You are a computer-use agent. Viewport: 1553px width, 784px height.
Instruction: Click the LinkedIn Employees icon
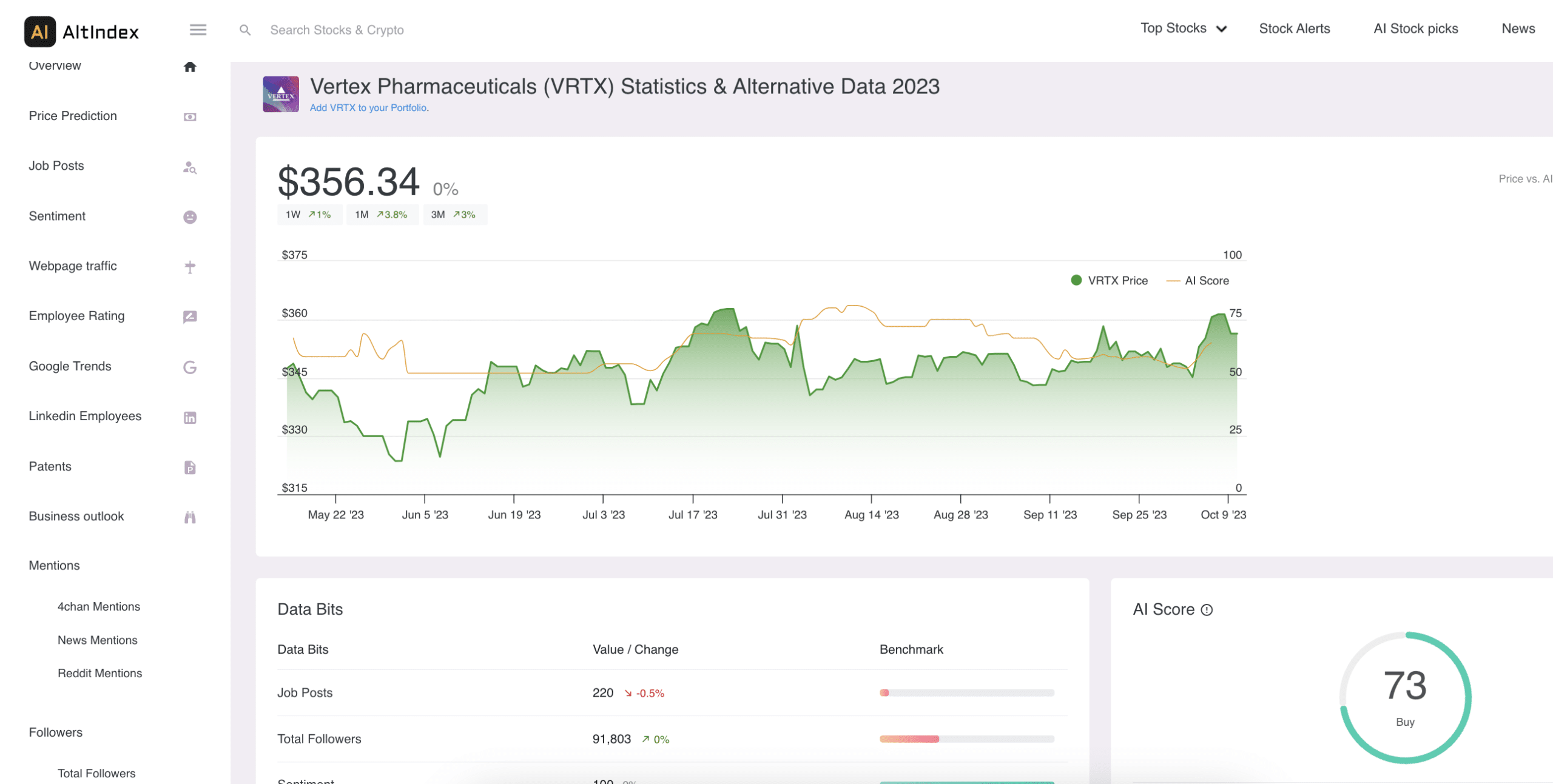[190, 418]
